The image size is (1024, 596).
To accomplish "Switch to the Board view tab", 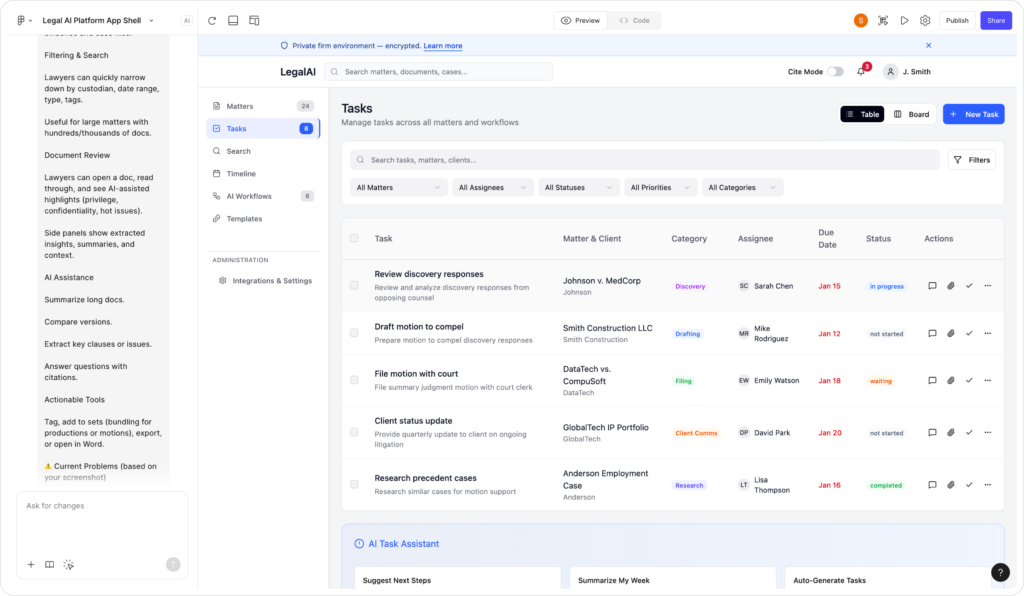I will pyautogui.click(x=911, y=115).
